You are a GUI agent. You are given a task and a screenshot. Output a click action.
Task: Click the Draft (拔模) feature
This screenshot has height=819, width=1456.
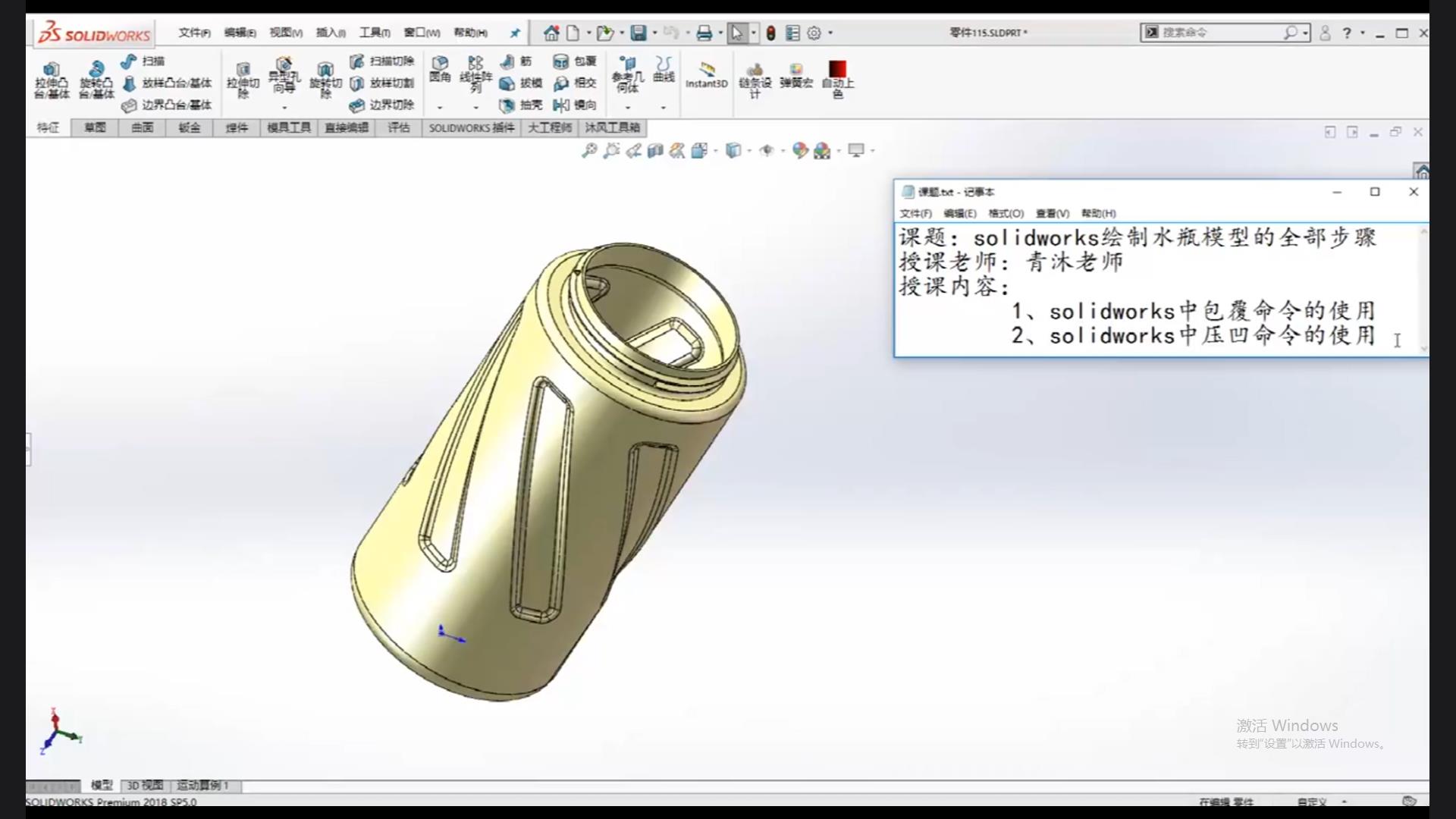coord(521,83)
